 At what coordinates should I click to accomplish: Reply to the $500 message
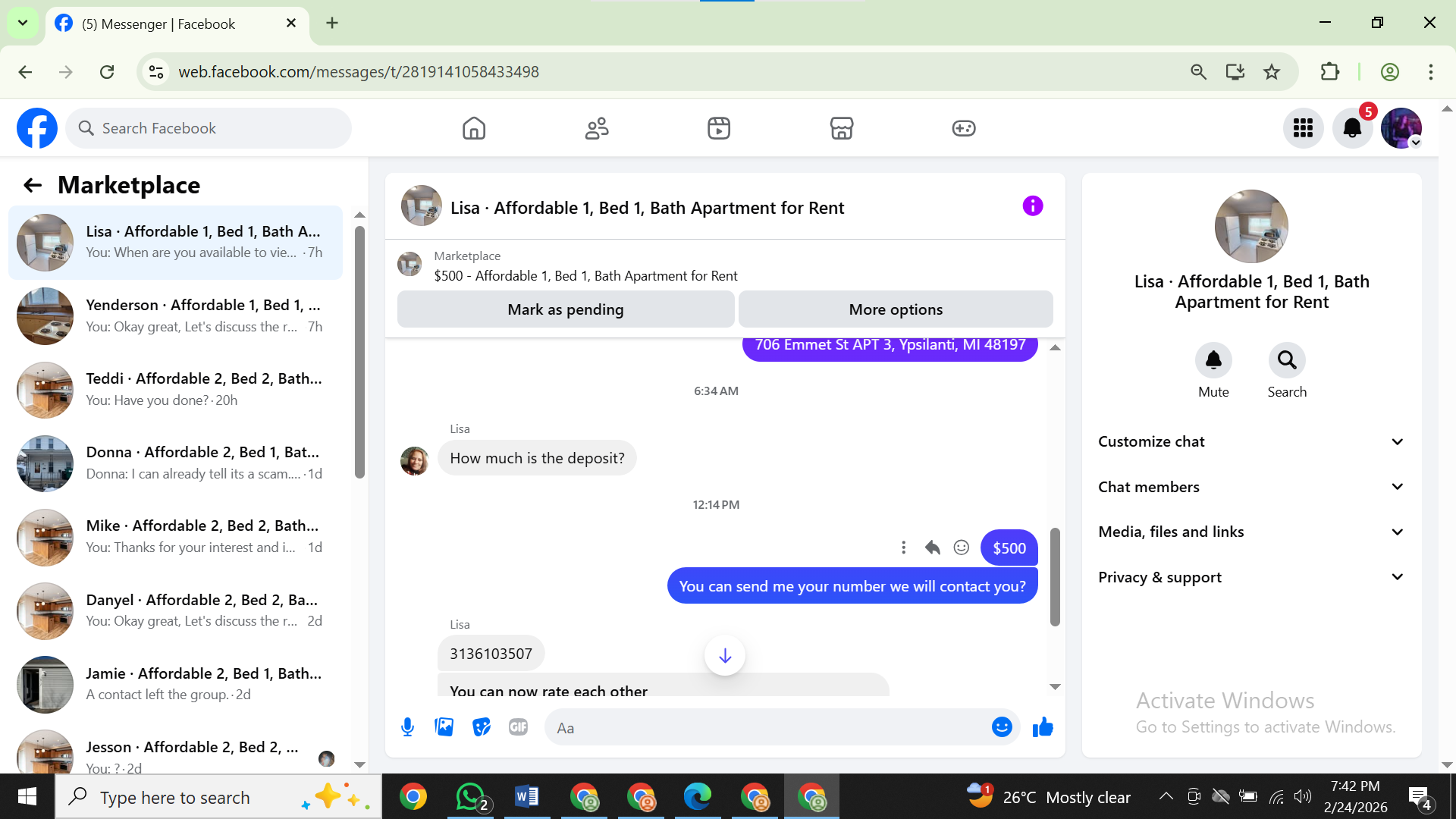pos(932,548)
